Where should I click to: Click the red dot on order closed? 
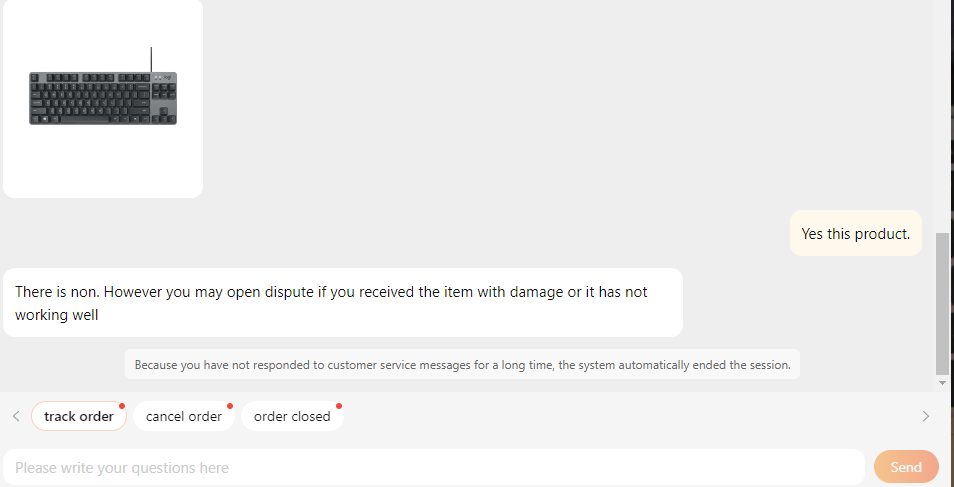[x=339, y=406]
